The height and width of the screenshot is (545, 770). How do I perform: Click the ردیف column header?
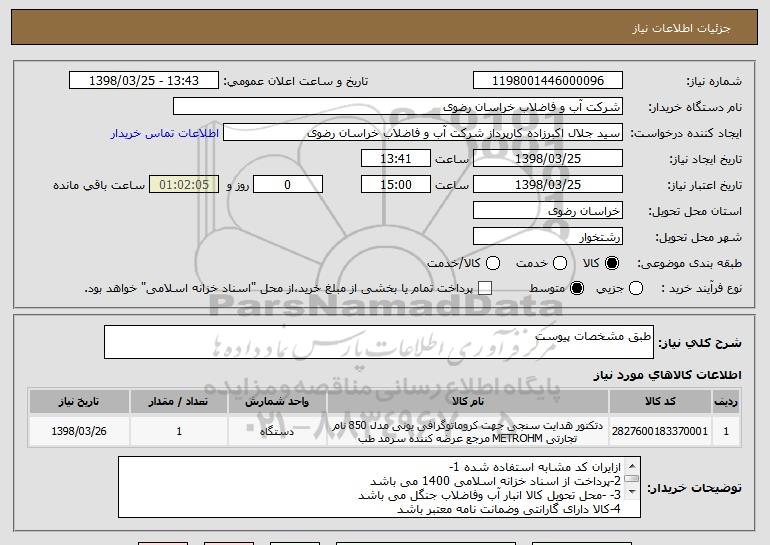pos(726,402)
